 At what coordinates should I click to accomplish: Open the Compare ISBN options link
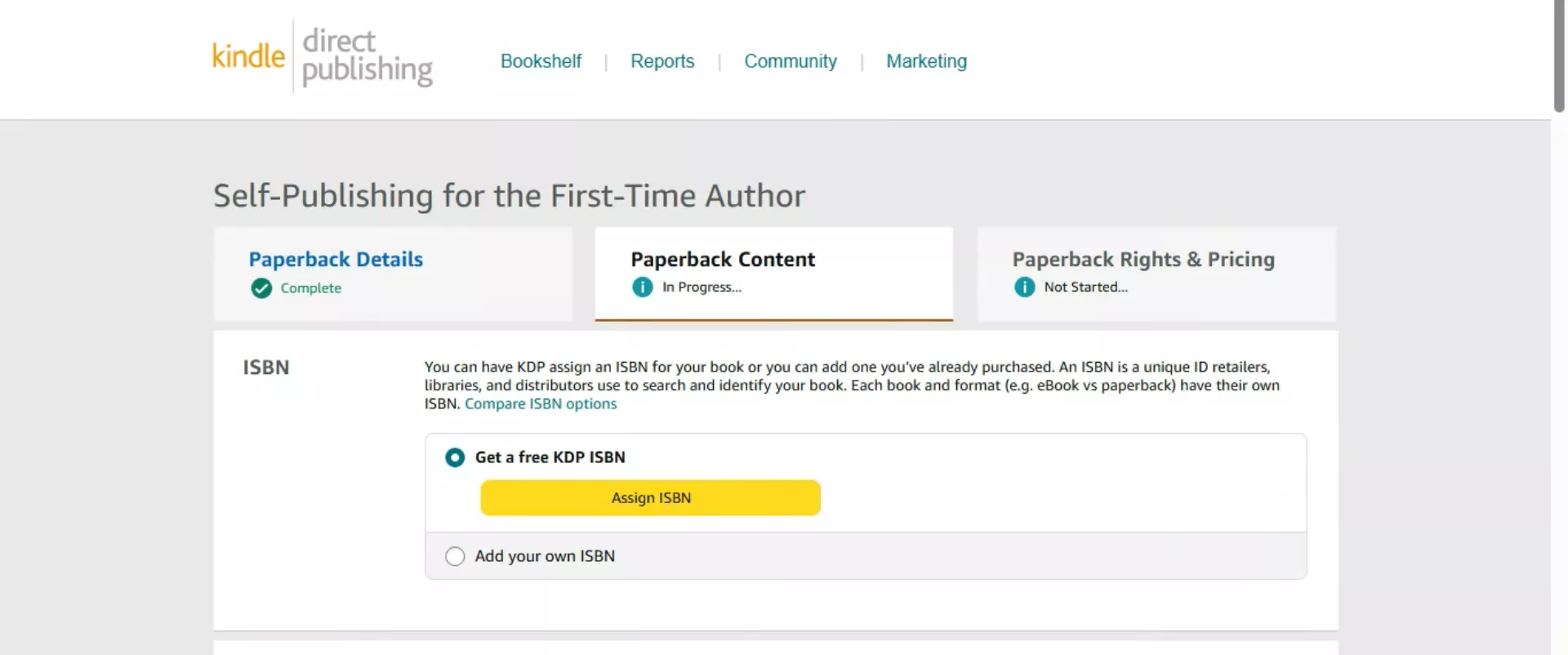coord(541,403)
